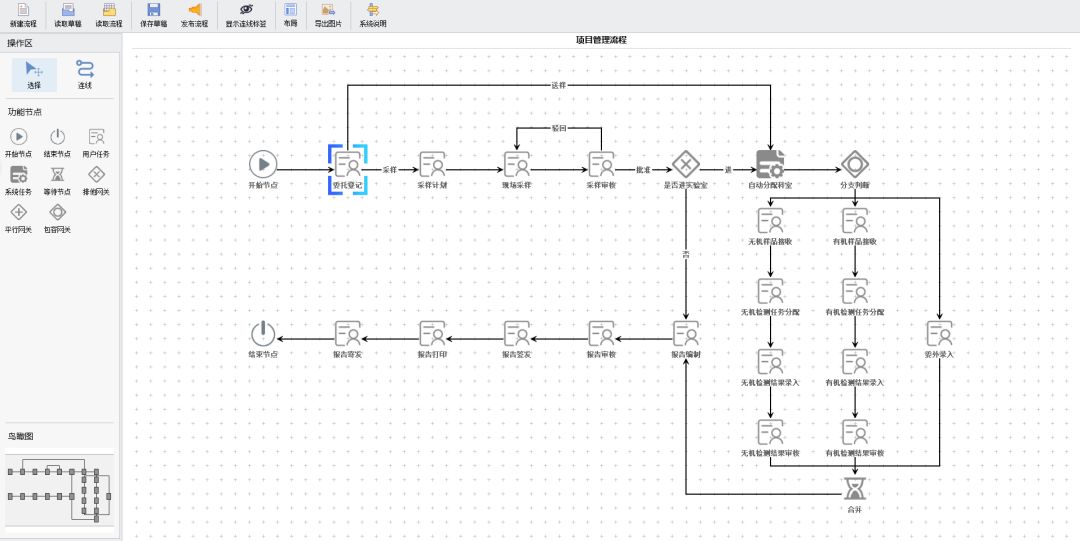The image size is (1080, 541).
Task: Click the 鸟瞰图 minimap thumbnail
Action: tap(59, 489)
